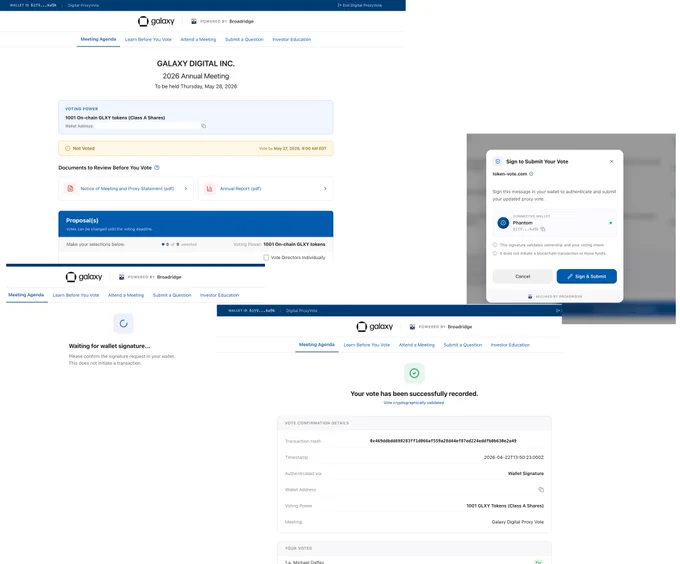Viewport: 680px width, 564px height.
Task: Click the 2026-04-22 timestamp value
Action: click(513, 457)
